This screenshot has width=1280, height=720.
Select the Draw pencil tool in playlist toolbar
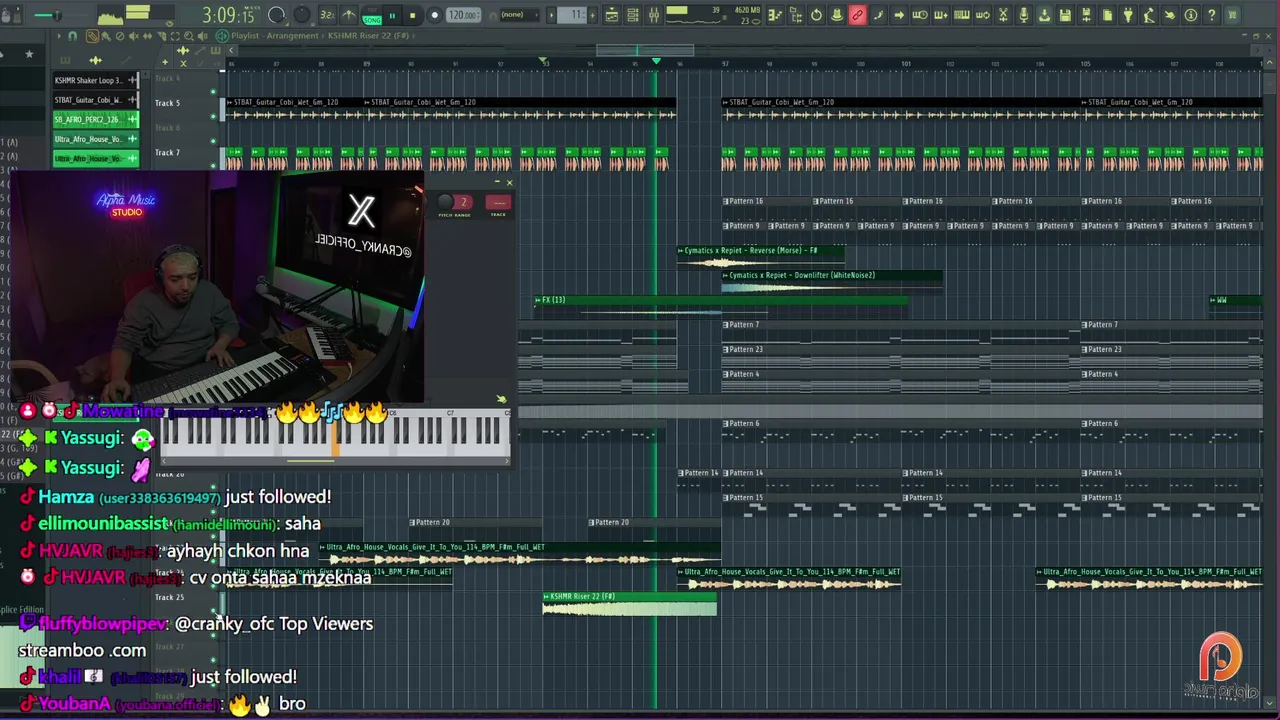[91, 36]
